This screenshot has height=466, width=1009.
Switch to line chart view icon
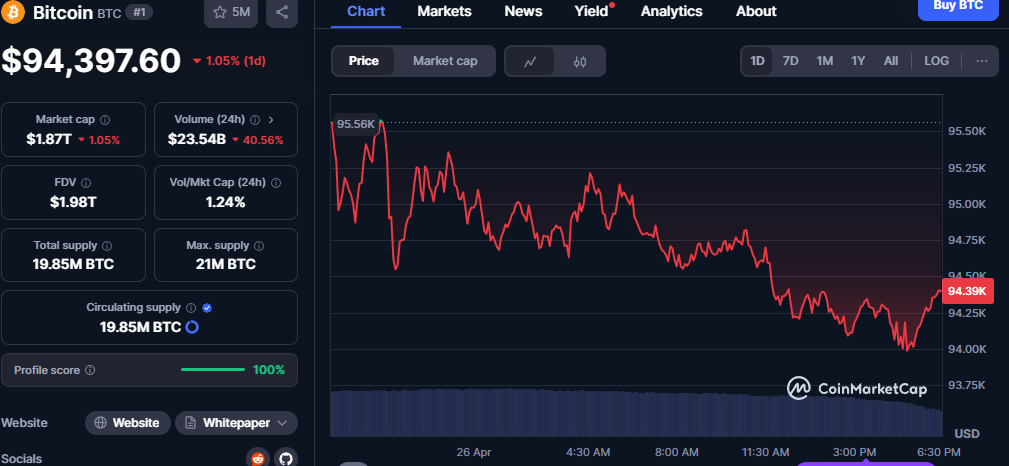point(530,62)
